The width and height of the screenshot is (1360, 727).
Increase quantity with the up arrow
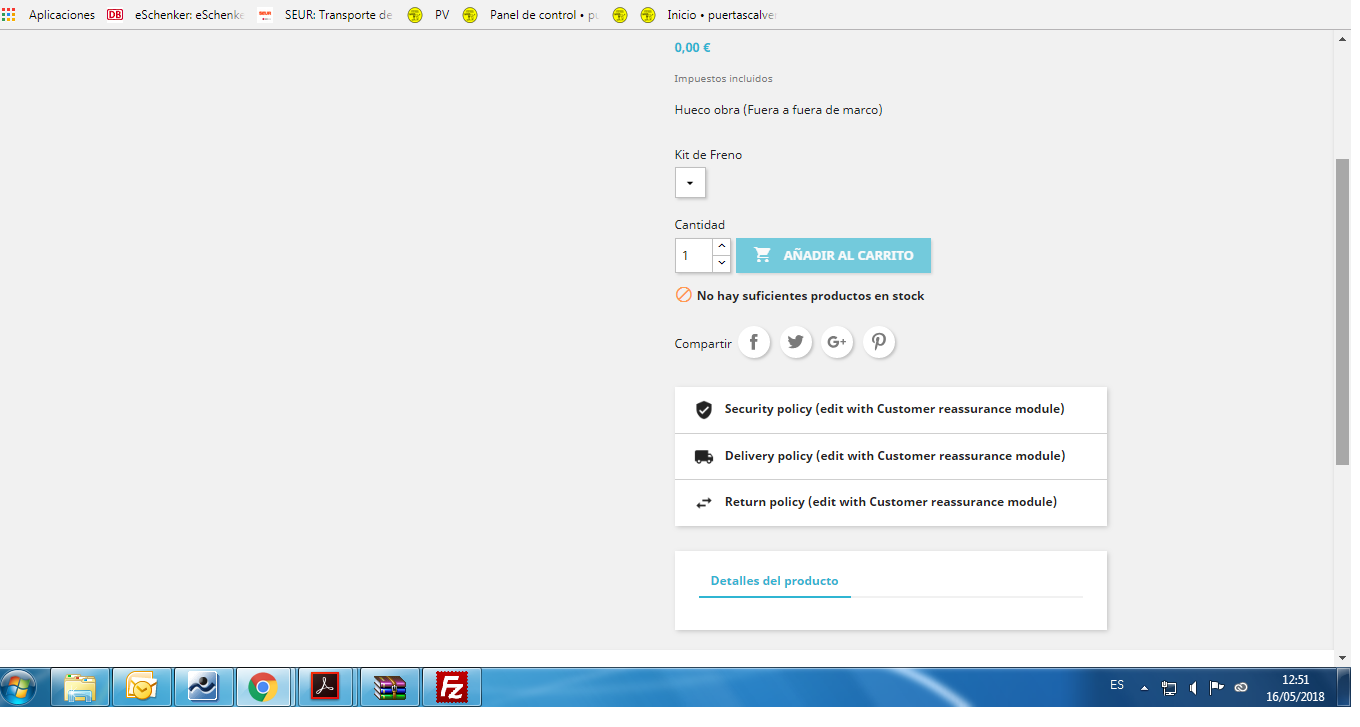[x=721, y=247]
